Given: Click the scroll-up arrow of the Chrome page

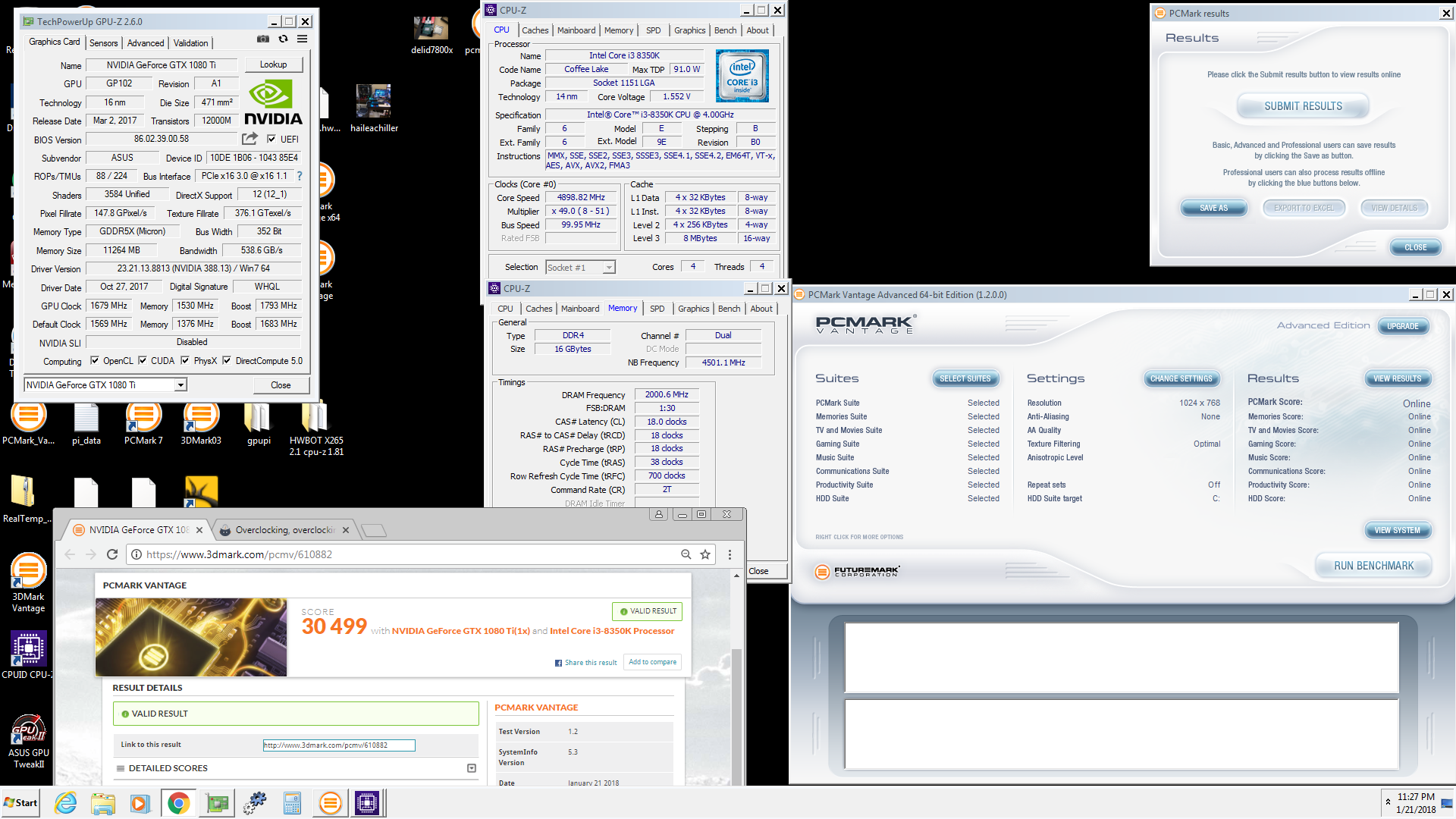Looking at the screenshot, I should [736, 576].
